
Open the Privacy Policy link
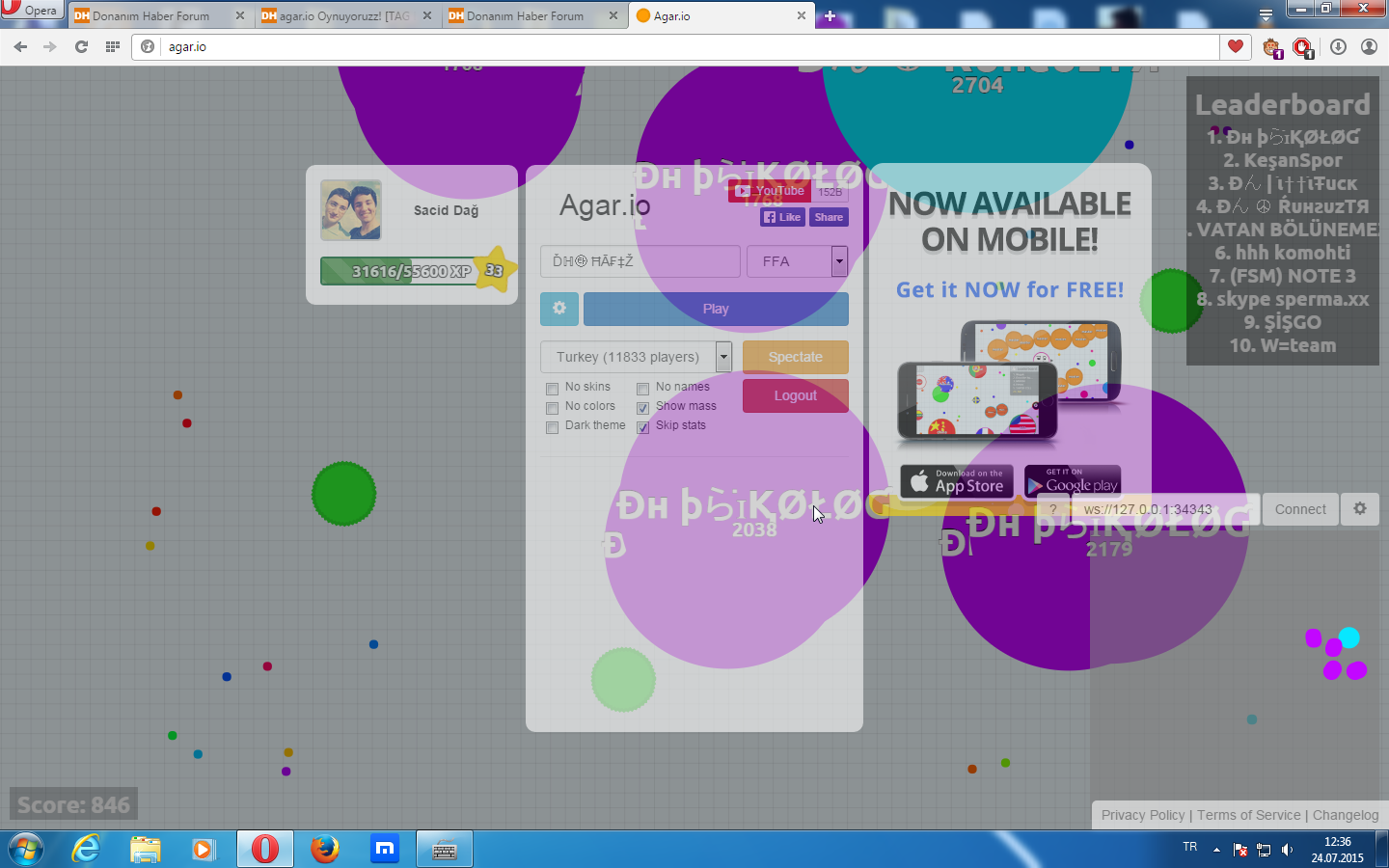pyautogui.click(x=1143, y=815)
